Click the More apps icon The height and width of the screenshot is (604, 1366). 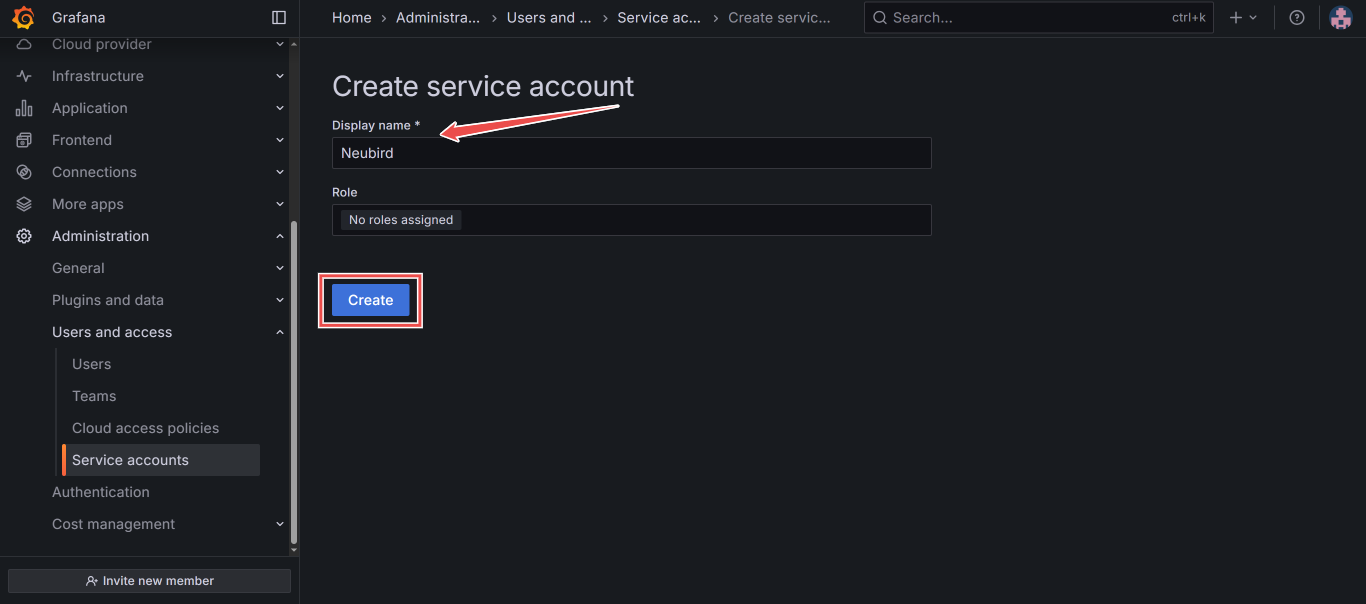click(22, 204)
